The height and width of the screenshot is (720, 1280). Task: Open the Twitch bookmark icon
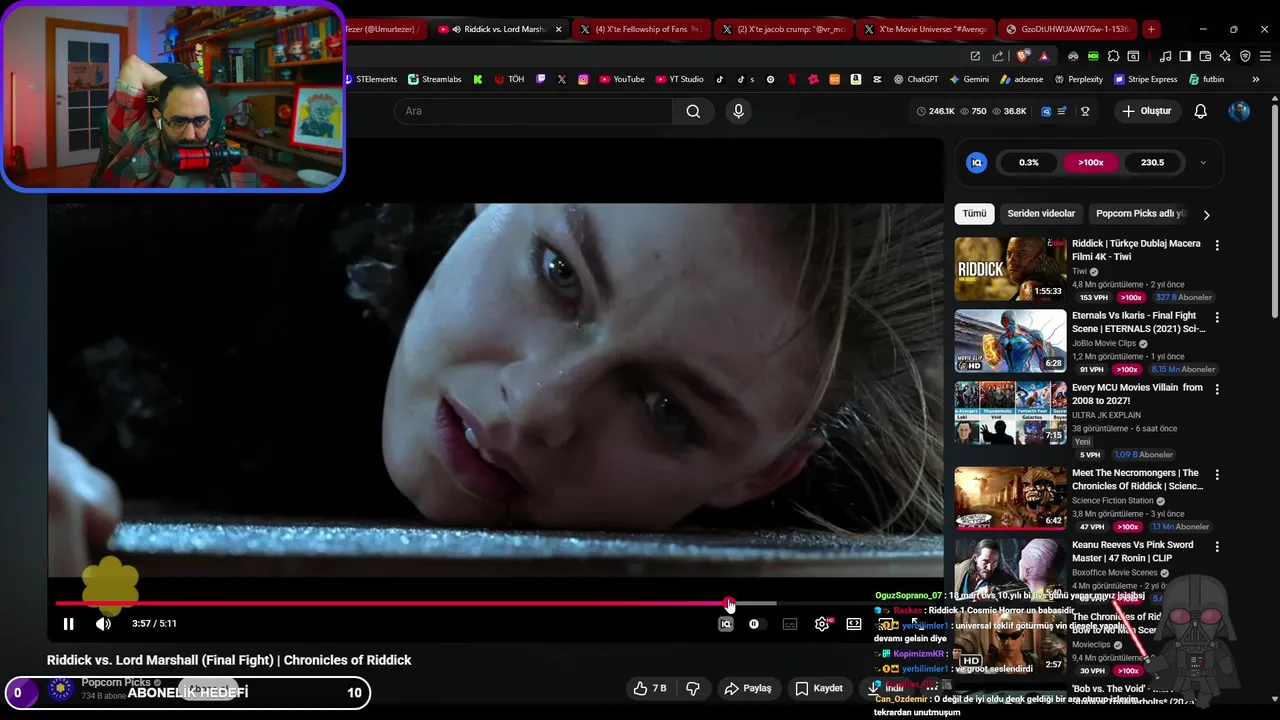(x=541, y=79)
